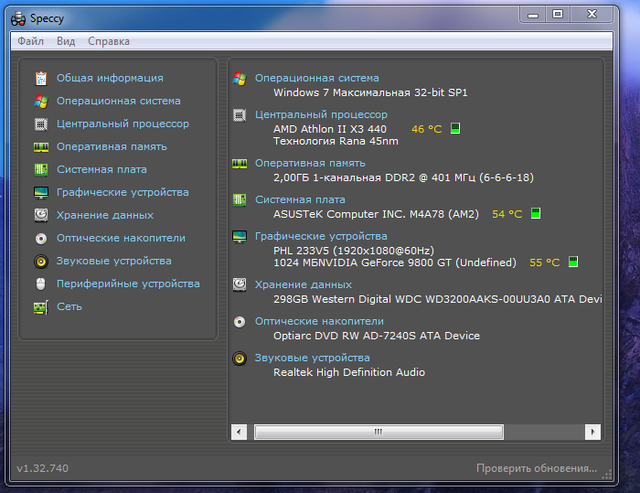Click the RAM stick icon in sidebar

pos(41,147)
